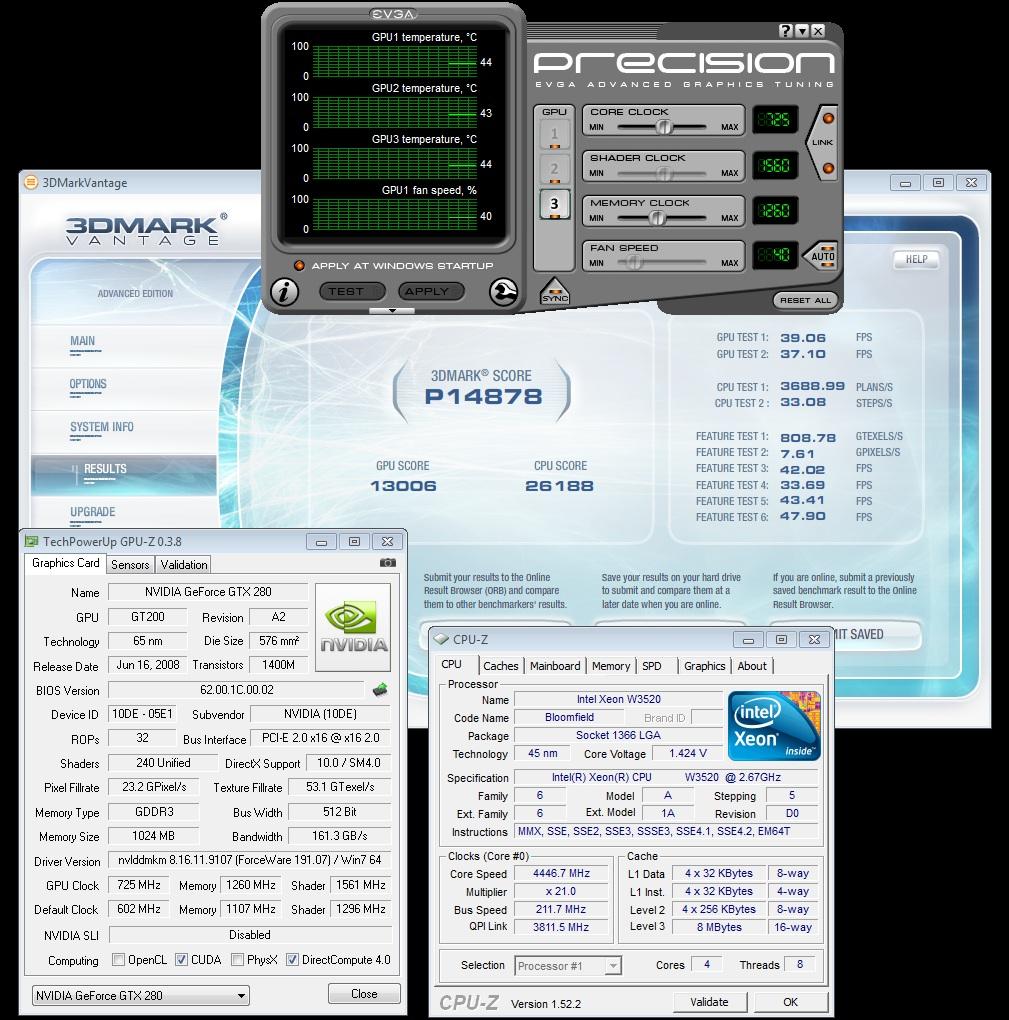The width and height of the screenshot is (1009, 1020).
Task: Adjust the Memory Clock slider
Action: click(657, 218)
